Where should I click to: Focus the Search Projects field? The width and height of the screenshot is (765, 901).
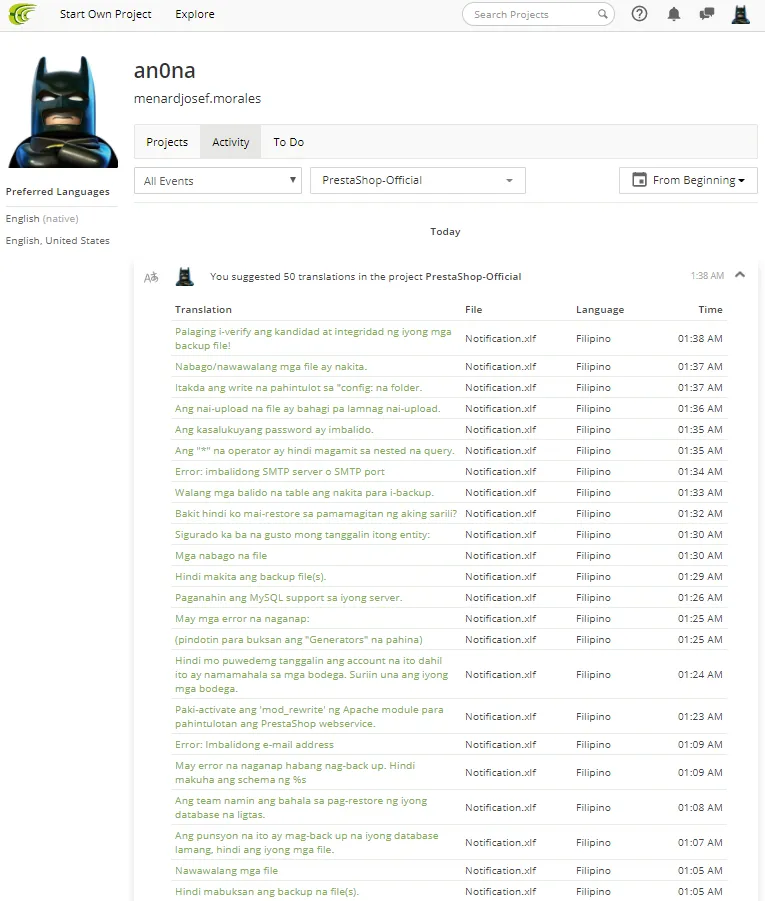click(x=539, y=14)
